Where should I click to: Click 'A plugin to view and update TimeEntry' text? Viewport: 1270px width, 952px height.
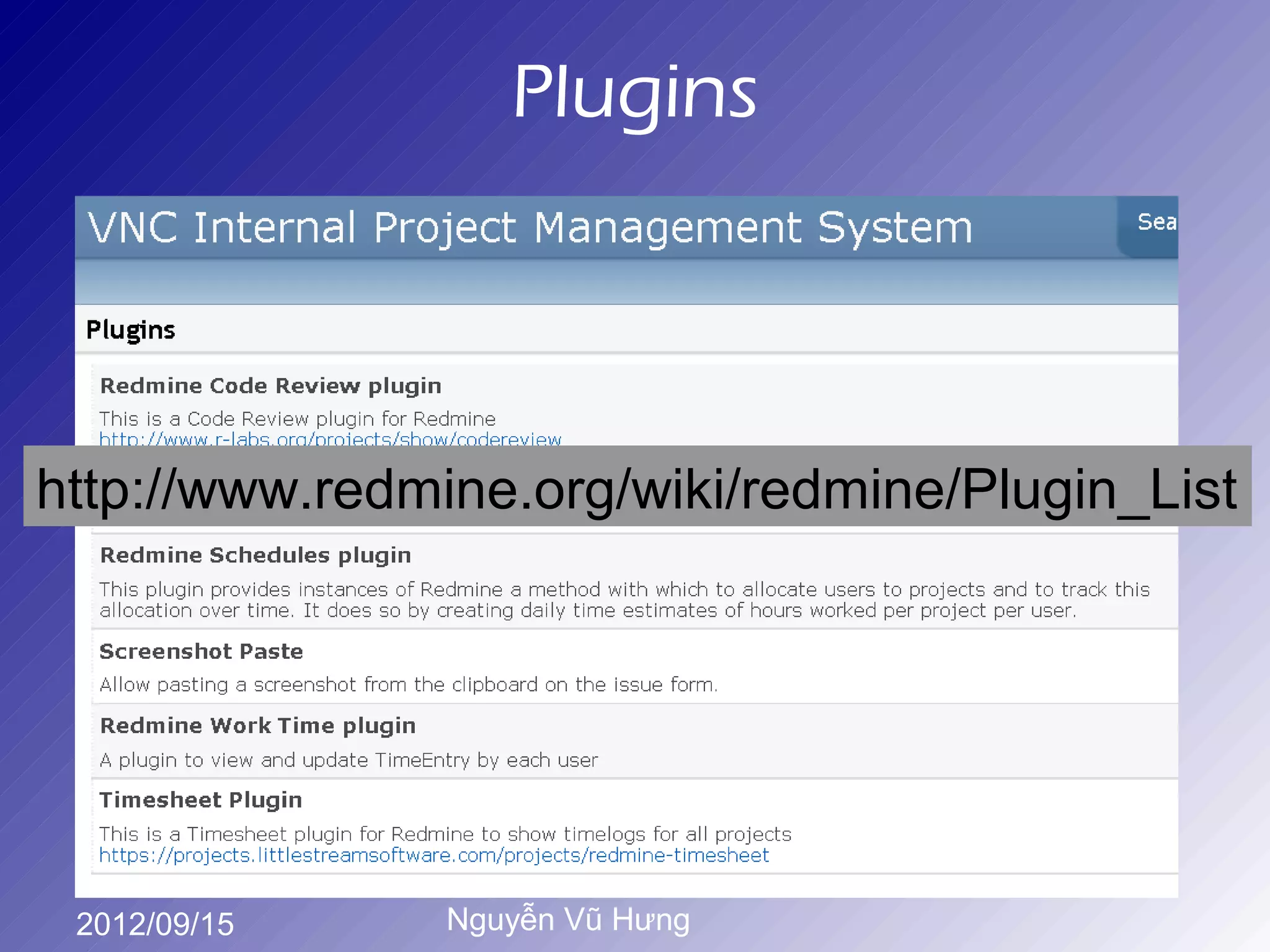349,760
